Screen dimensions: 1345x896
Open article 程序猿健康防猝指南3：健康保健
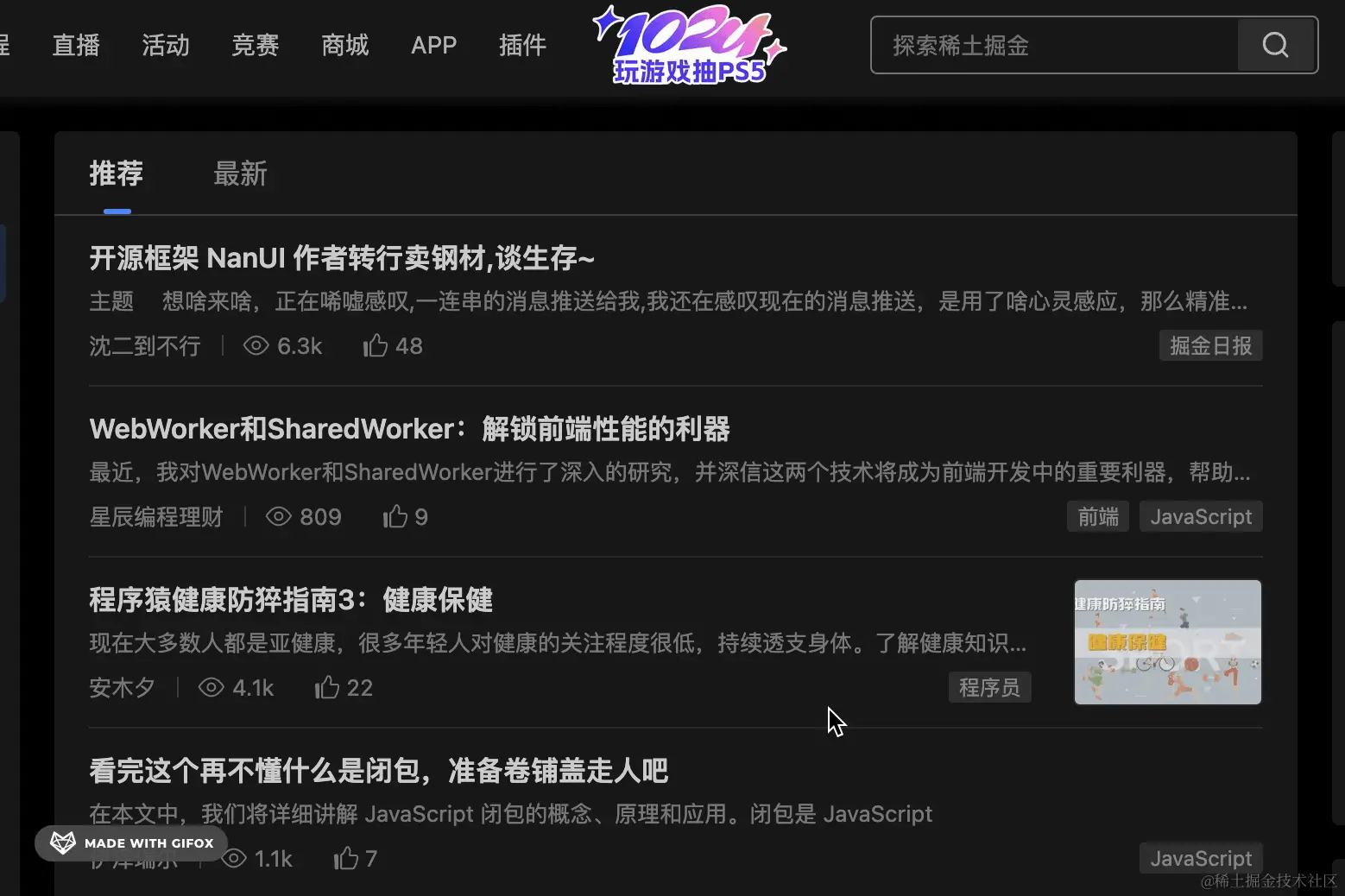tap(291, 600)
